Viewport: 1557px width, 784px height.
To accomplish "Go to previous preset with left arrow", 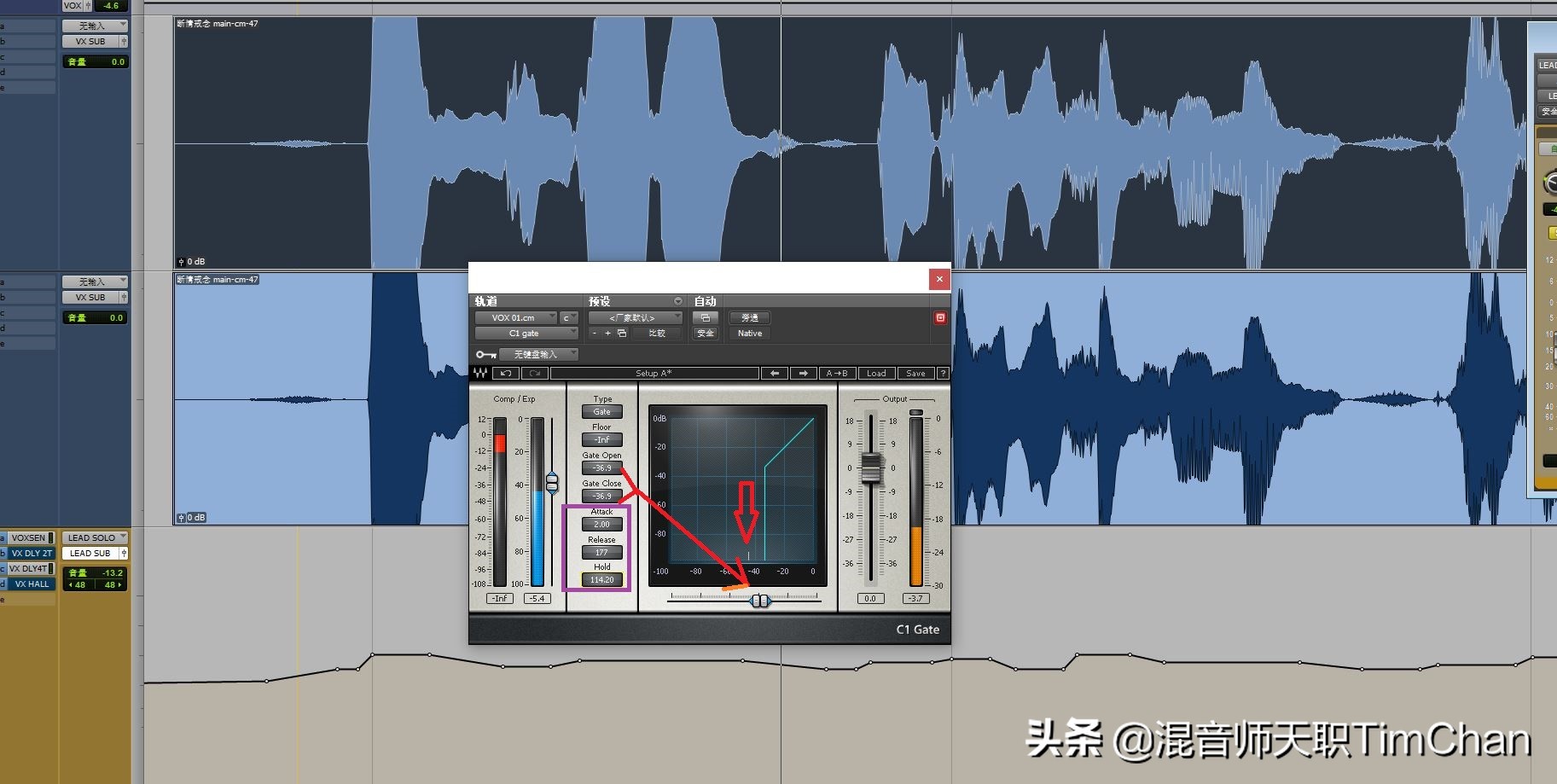I will (774, 373).
